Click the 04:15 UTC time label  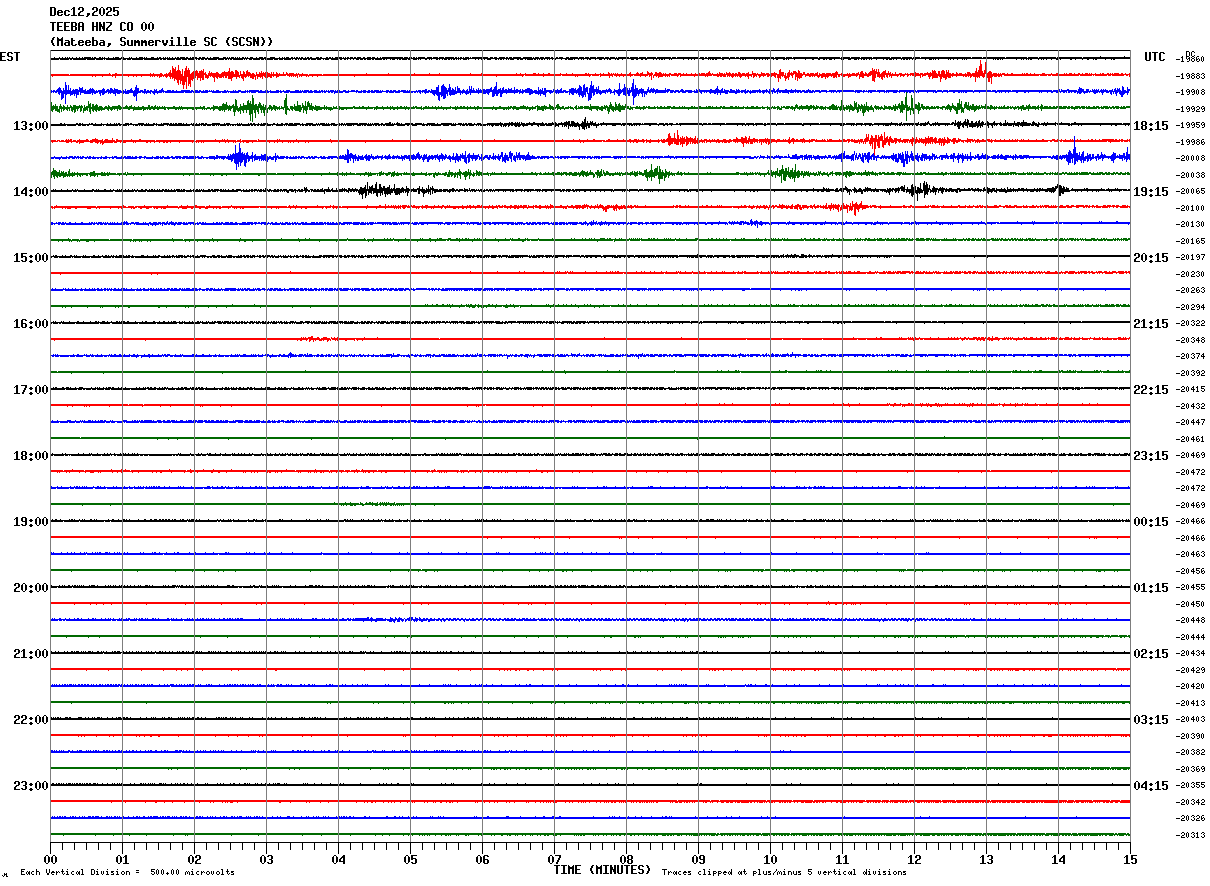click(1151, 786)
